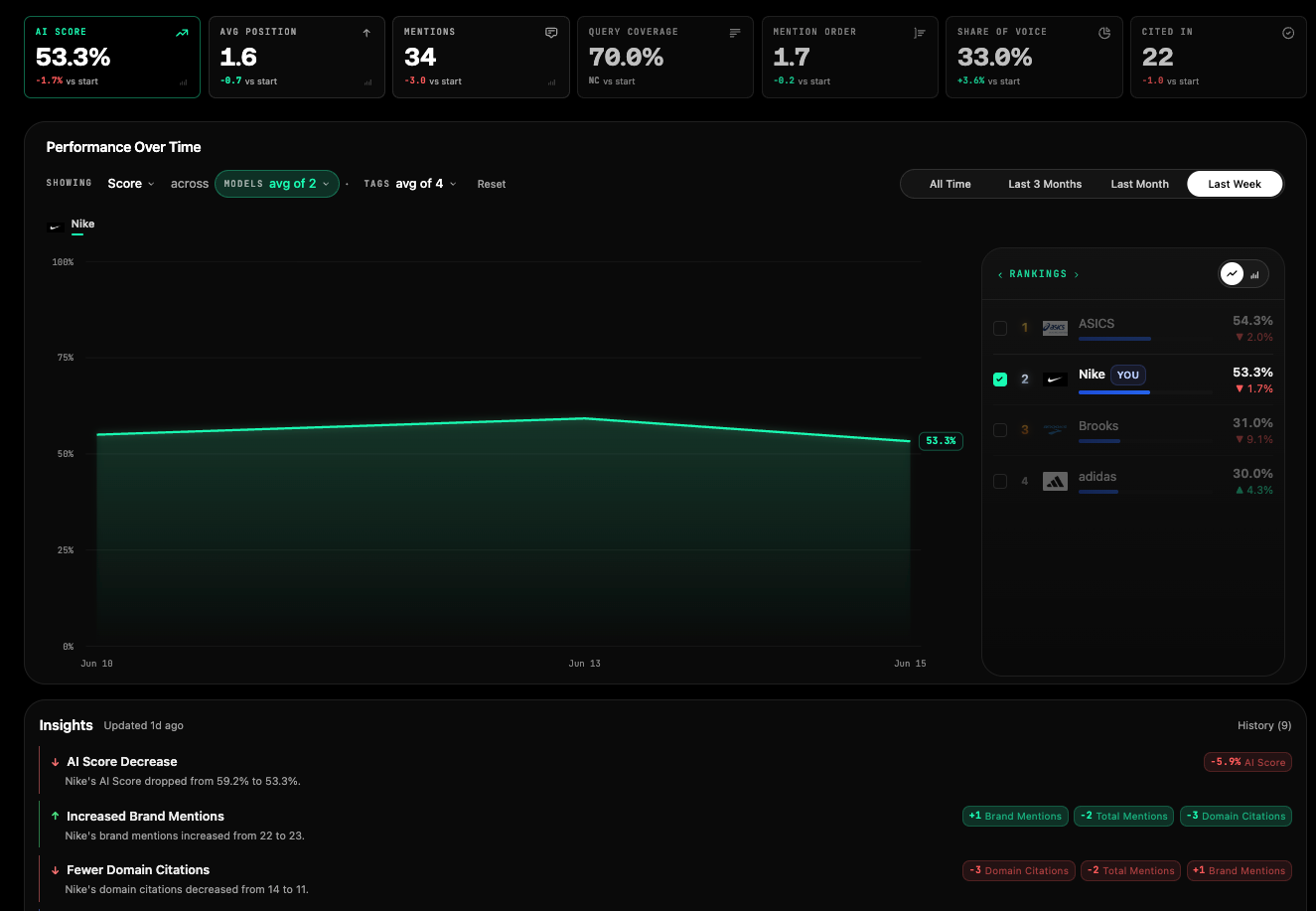
Task: Click the Jun 13 axis label
Action: 584,664
